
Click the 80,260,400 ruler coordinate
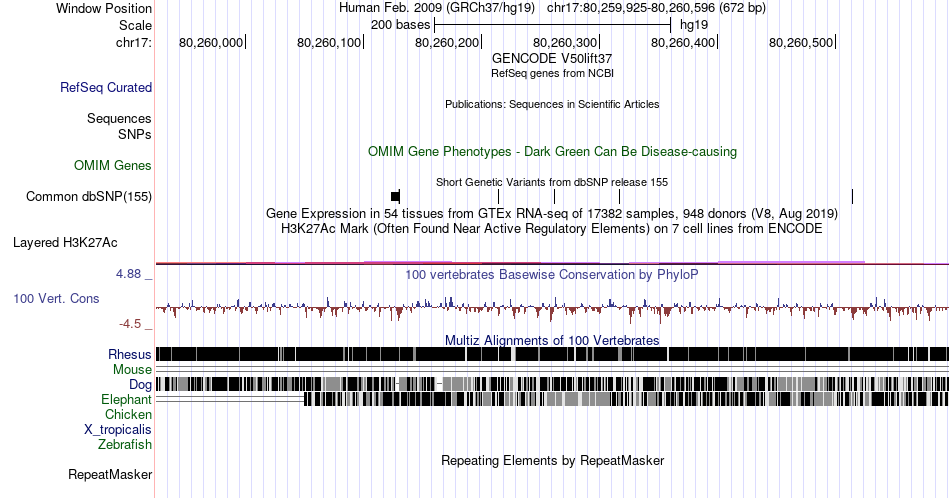683,42
